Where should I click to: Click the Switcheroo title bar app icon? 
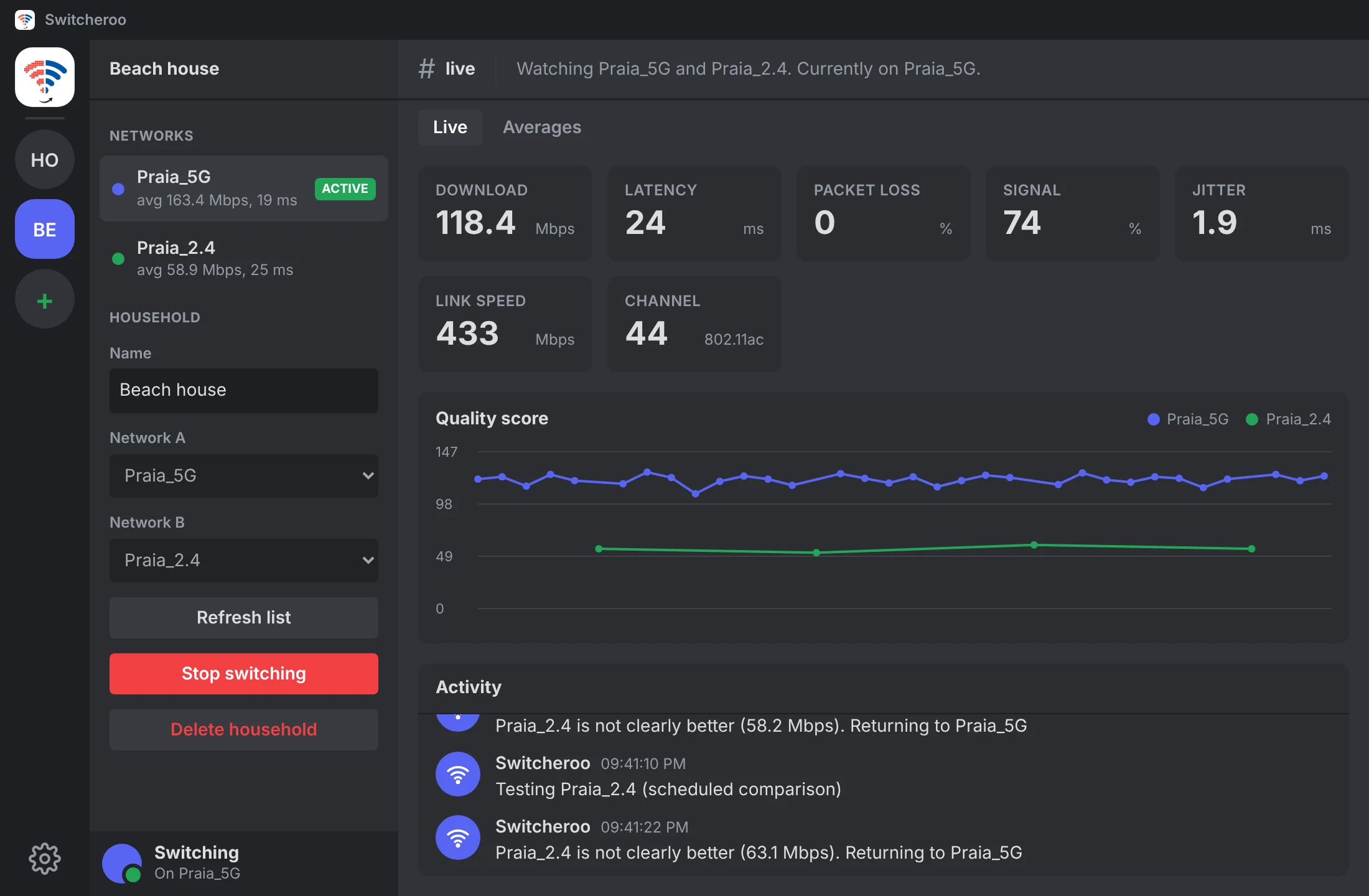coord(25,19)
